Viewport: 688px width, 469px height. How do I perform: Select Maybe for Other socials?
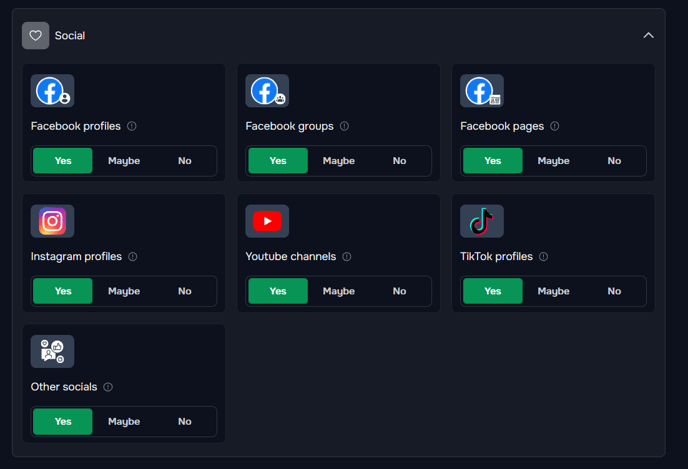tap(124, 421)
